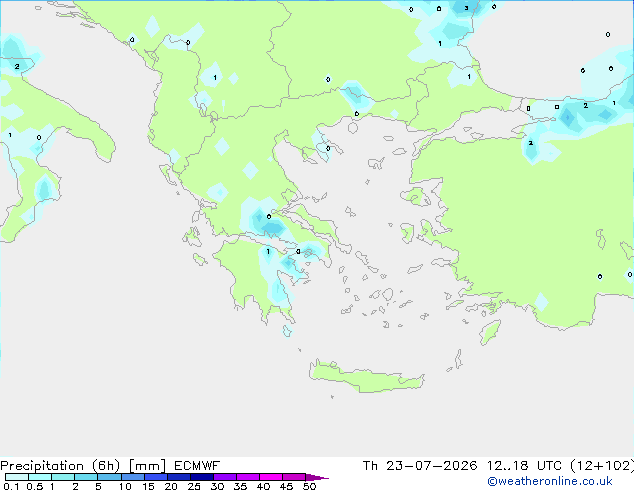The image size is (634, 490).
Task: Click the '20' legend scale label
Action: click(x=171, y=486)
